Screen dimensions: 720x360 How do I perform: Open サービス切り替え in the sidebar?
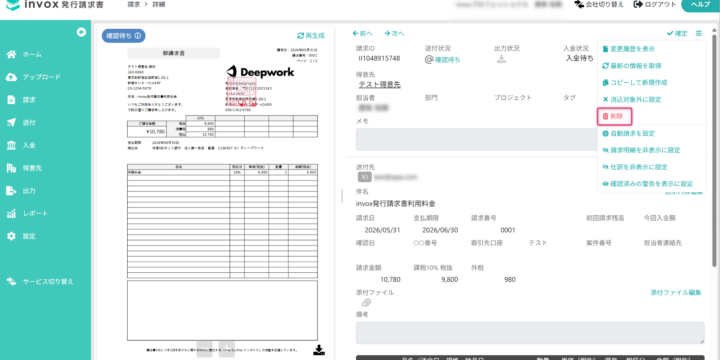pyautogui.click(x=40, y=281)
